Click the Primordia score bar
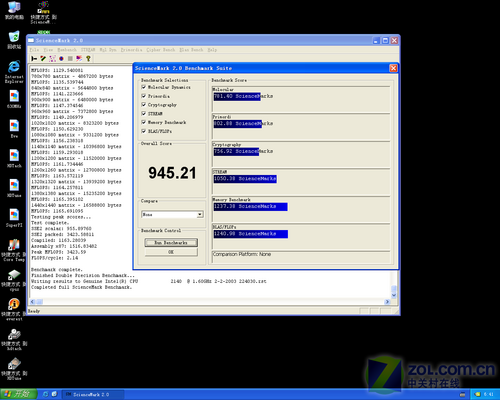Image resolution: width=500 pixels, height=400 pixels. [238, 124]
